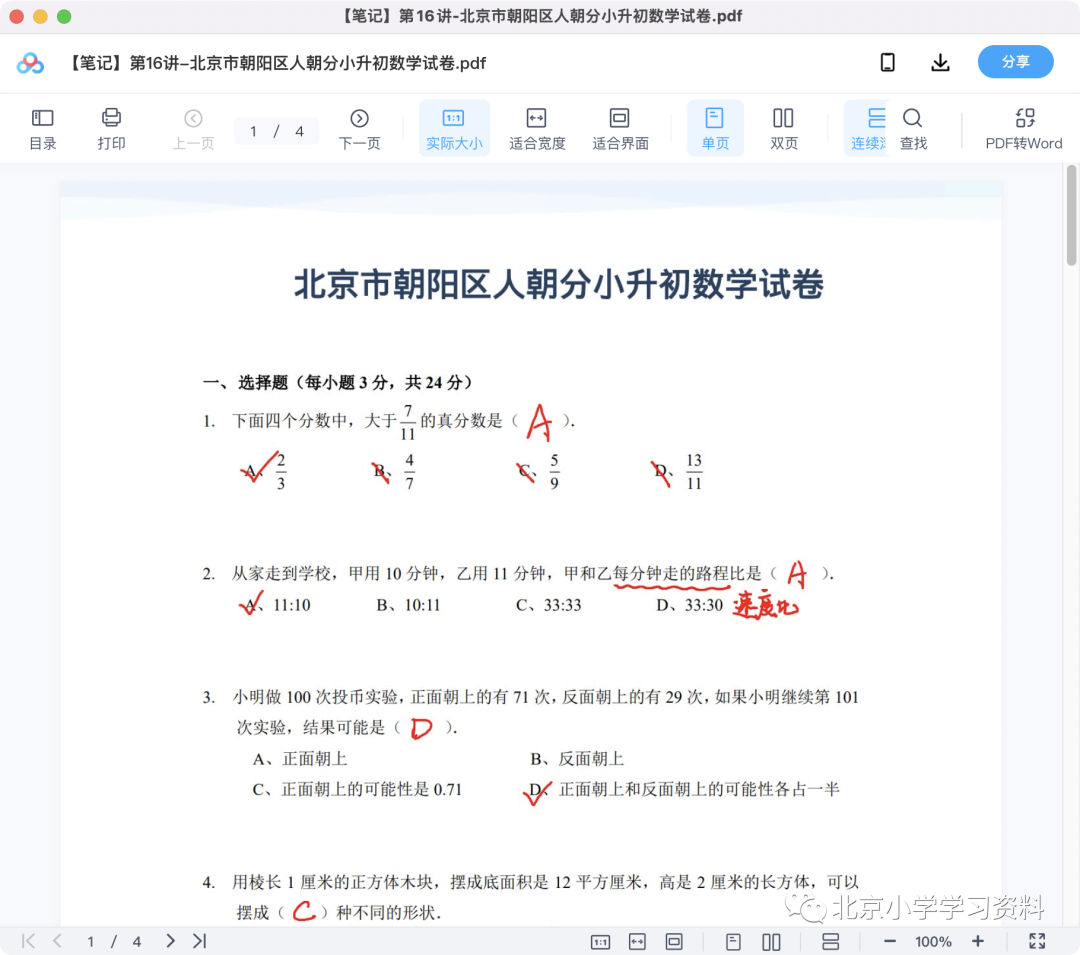This screenshot has height=955, width=1080.
Task: Click the Baidu Netdisk cloud logo
Action: (30, 63)
